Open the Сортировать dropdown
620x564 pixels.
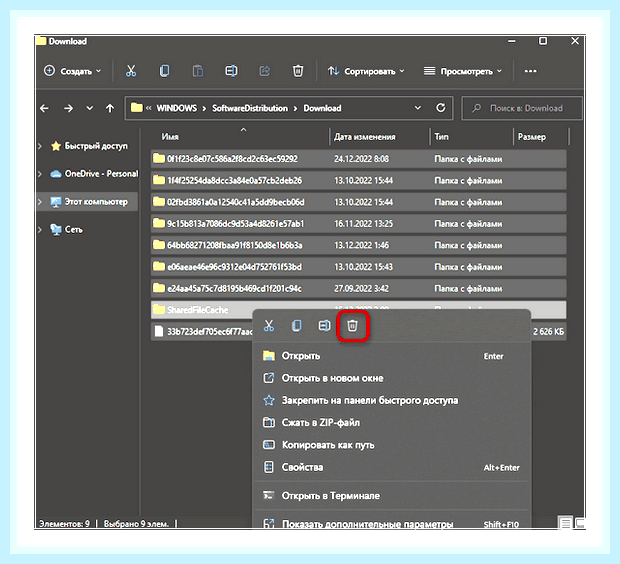366,71
